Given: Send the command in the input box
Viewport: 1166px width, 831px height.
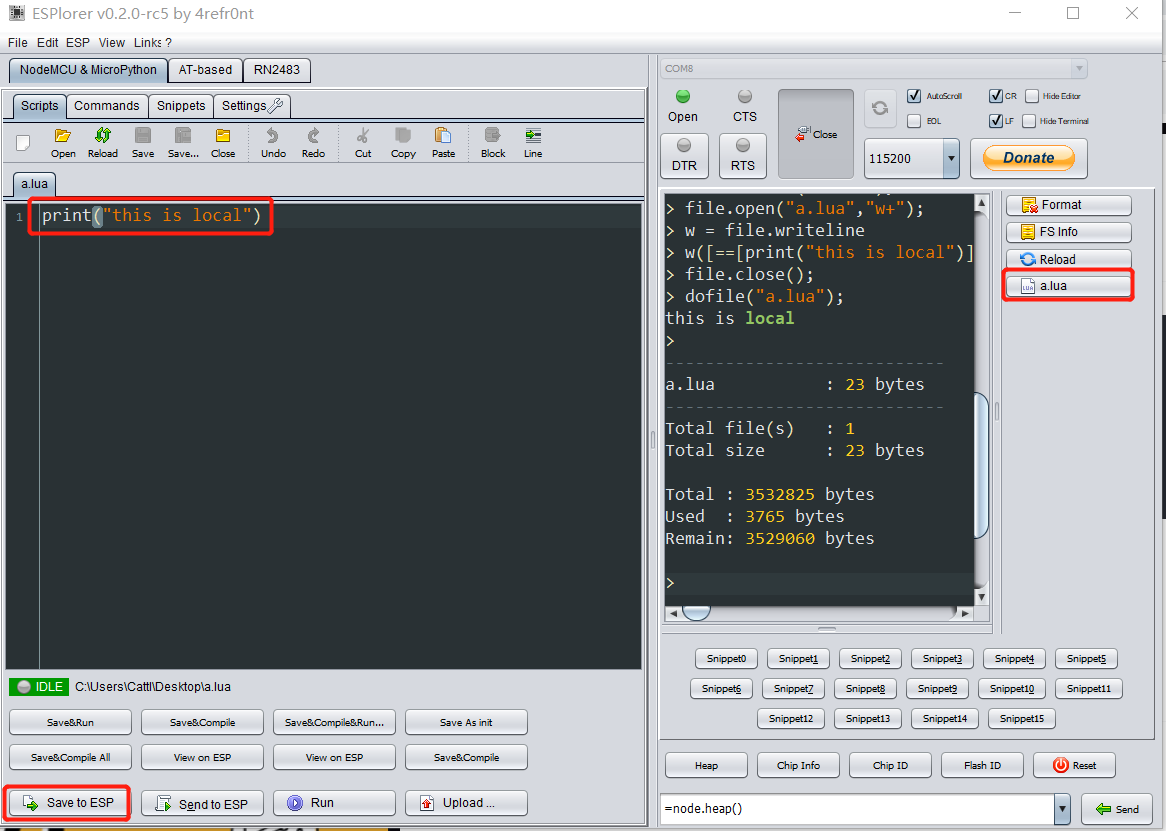Looking at the screenshot, I should coord(1118,809).
